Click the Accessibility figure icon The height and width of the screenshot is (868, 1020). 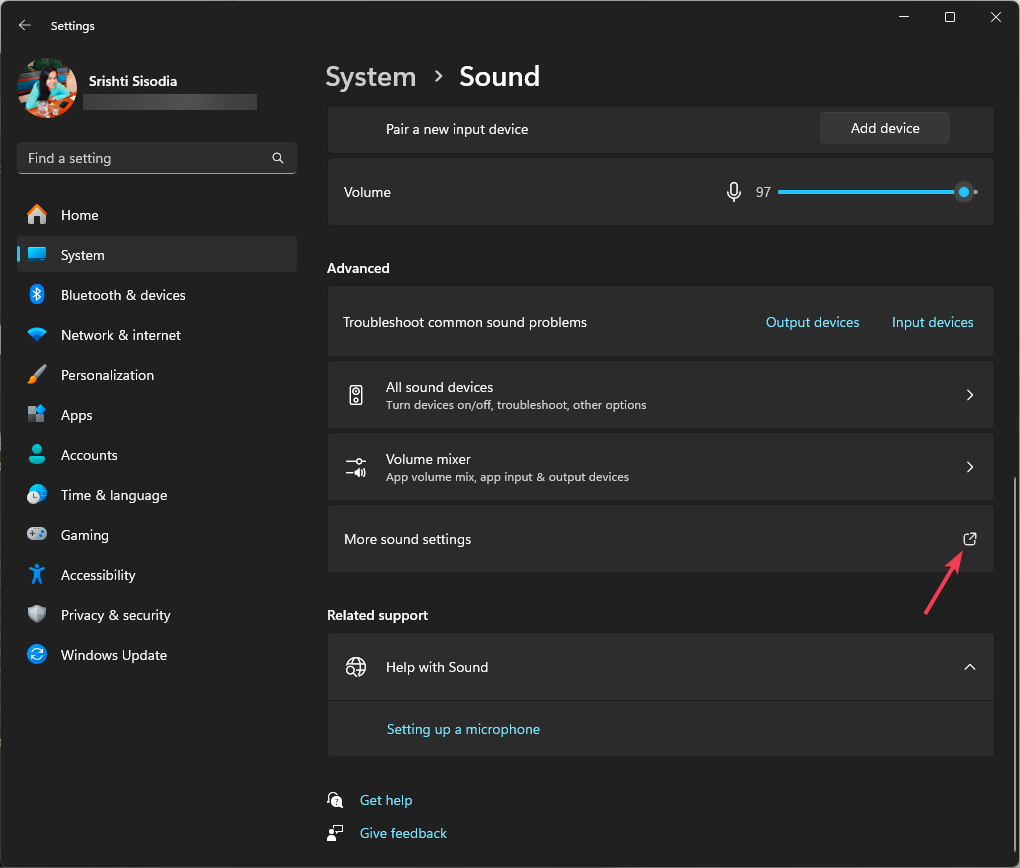37,575
